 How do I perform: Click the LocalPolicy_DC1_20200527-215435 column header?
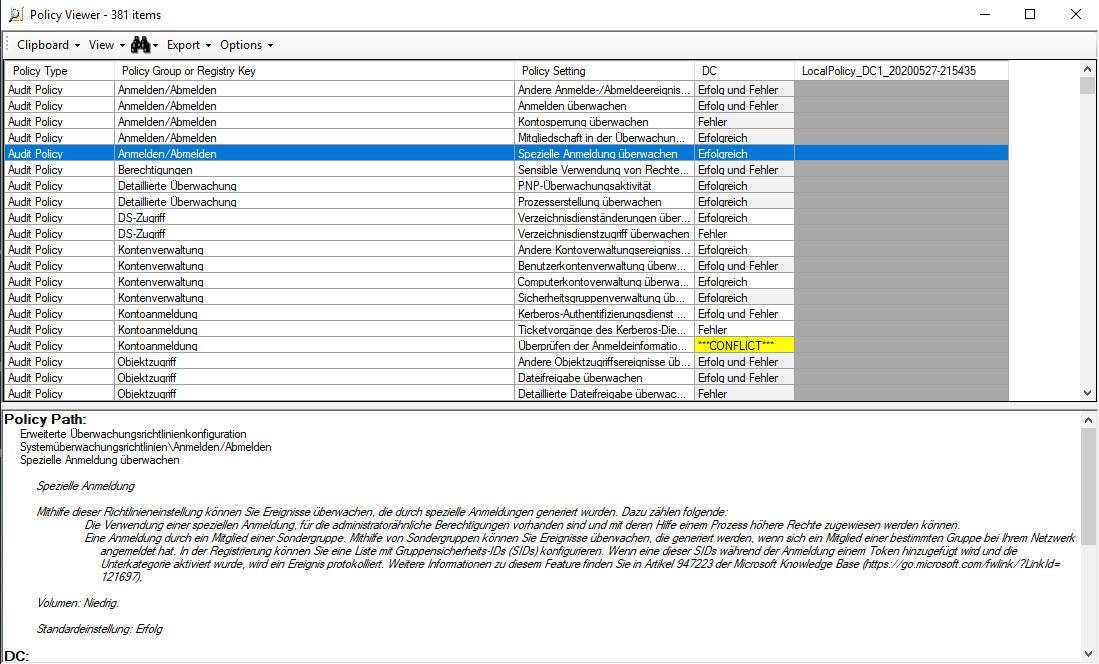click(900, 71)
